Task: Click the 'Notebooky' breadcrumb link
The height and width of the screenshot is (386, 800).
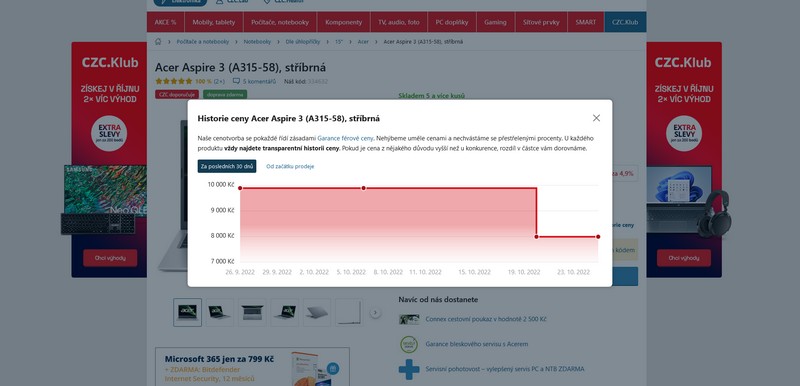Action: tap(257, 42)
